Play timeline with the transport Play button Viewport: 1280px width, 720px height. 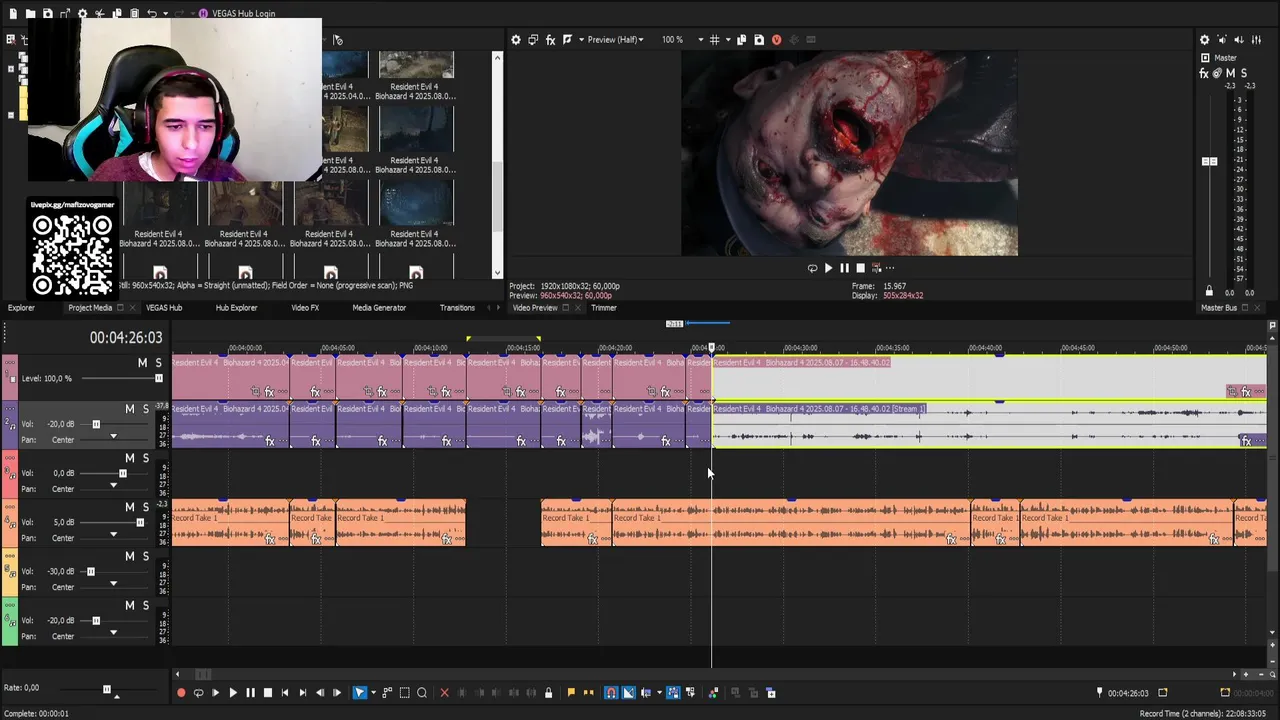click(233, 692)
